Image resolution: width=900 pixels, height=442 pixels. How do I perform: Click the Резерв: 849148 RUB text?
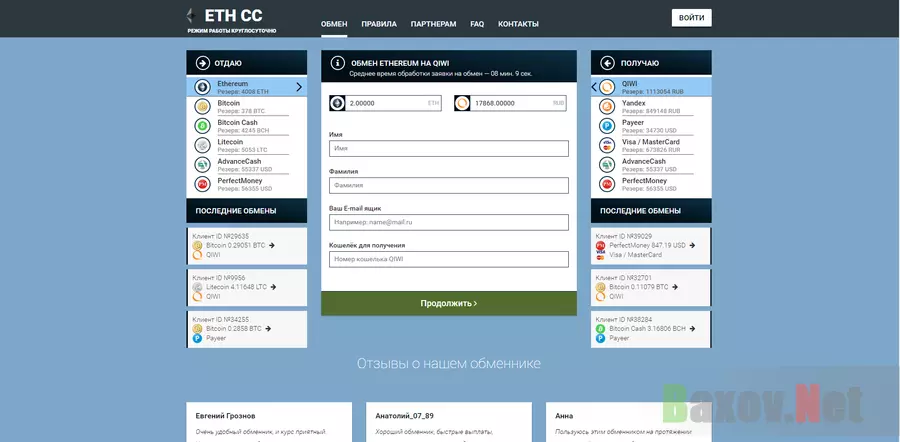tap(651, 111)
